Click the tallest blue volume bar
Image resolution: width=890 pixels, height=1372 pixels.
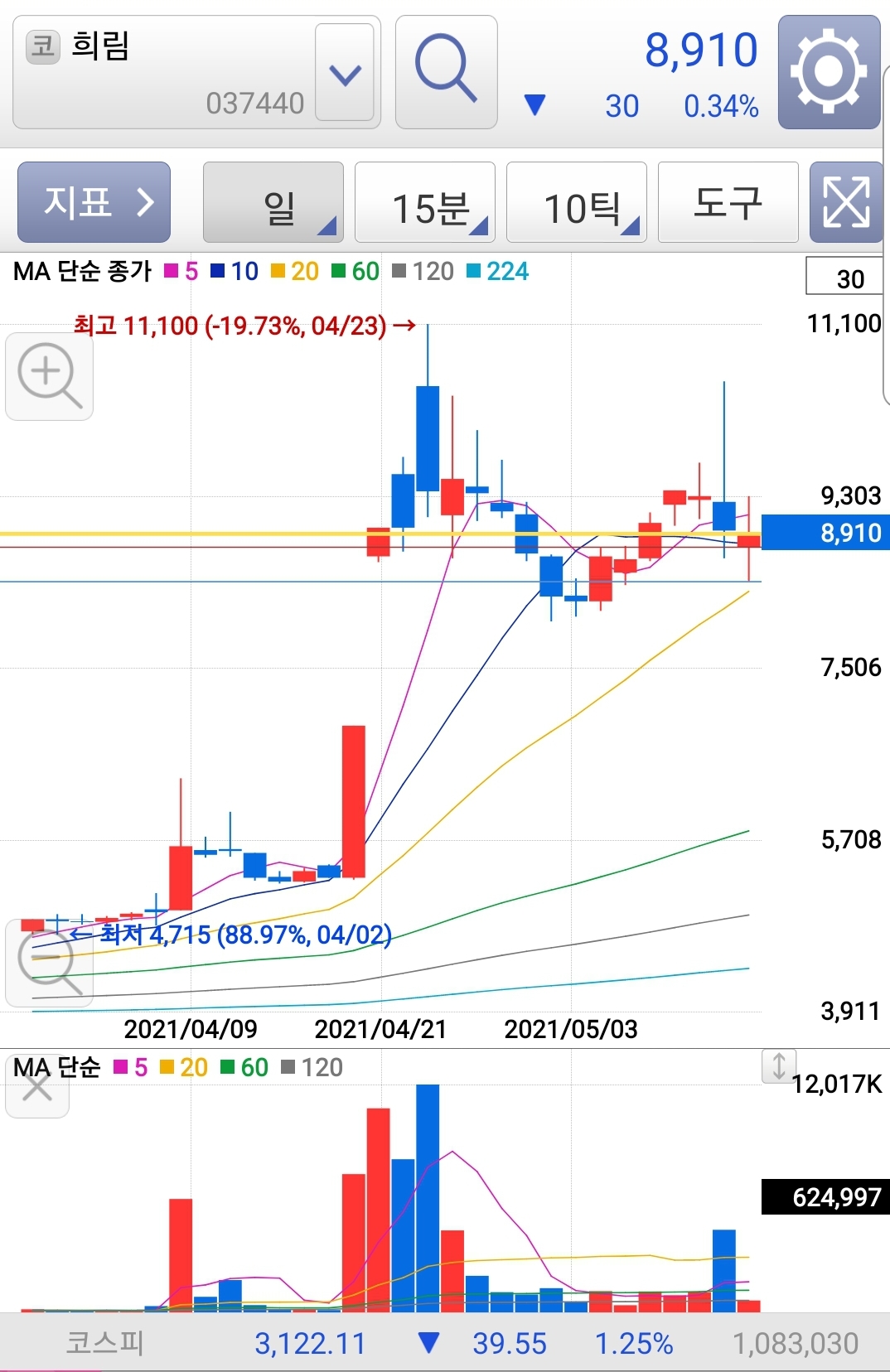tap(428, 1198)
